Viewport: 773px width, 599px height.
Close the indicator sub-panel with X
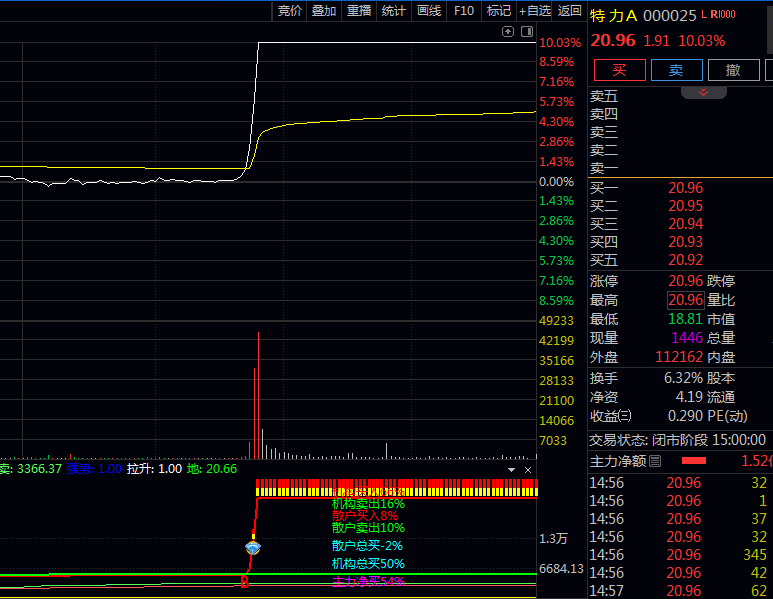(528, 469)
